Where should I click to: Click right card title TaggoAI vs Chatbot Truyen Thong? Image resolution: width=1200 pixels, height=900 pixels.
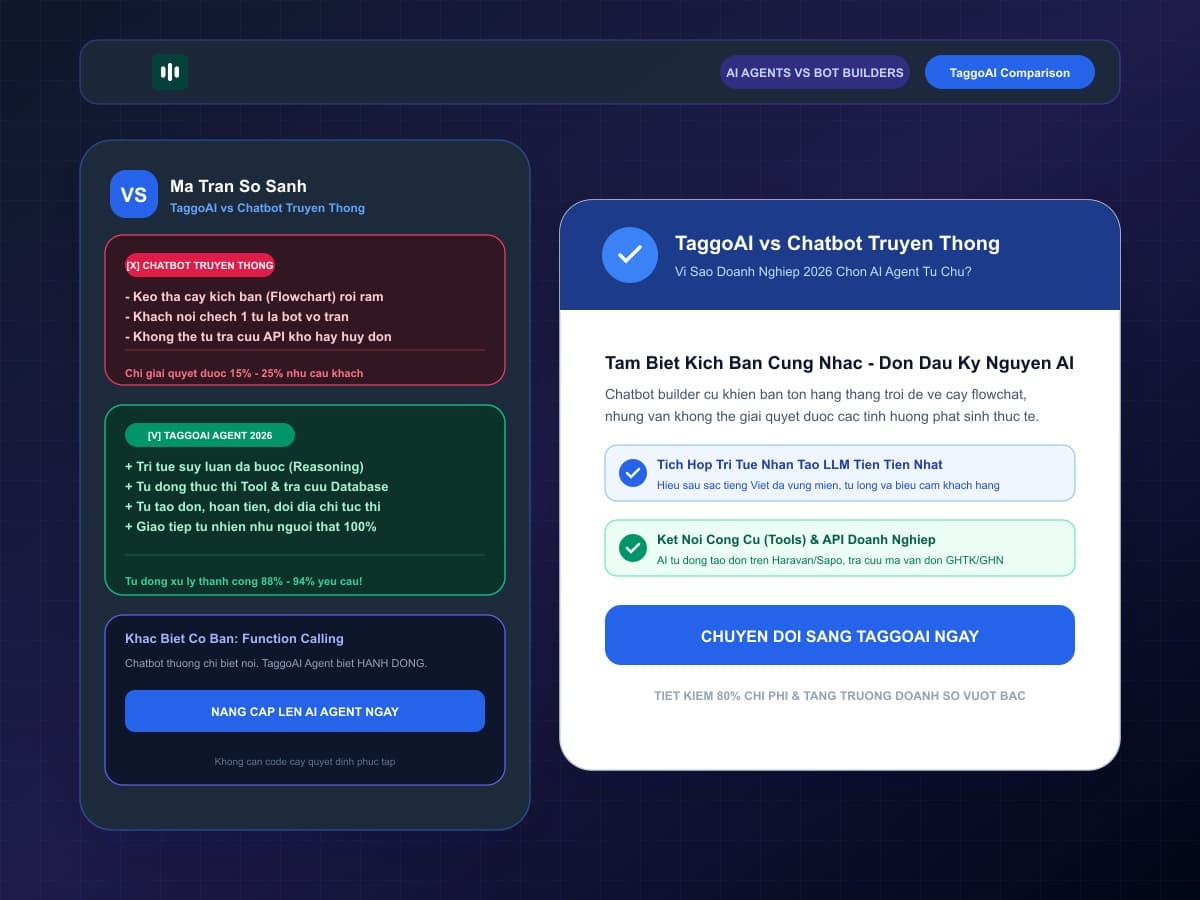pos(837,243)
